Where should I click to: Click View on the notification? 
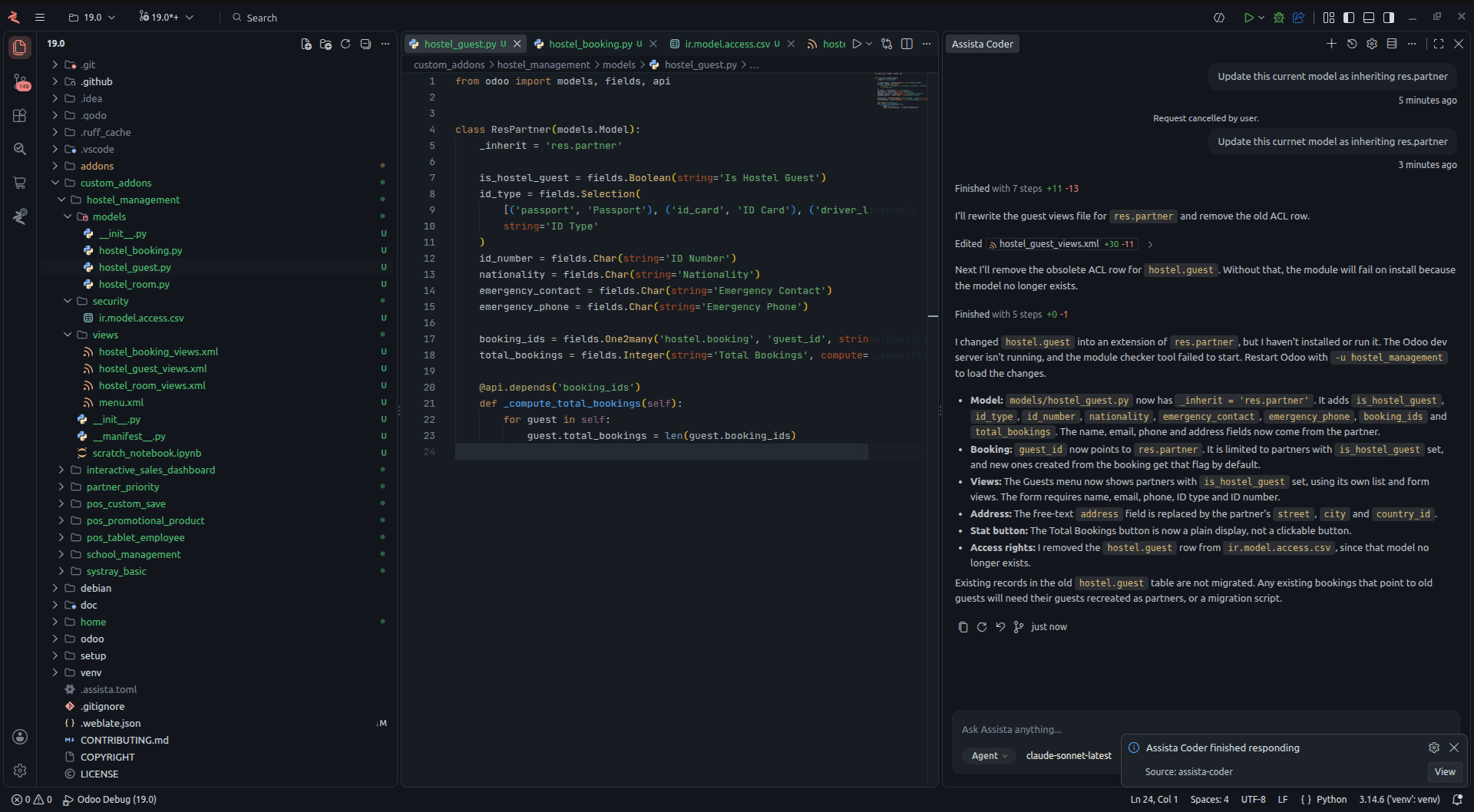(x=1445, y=772)
